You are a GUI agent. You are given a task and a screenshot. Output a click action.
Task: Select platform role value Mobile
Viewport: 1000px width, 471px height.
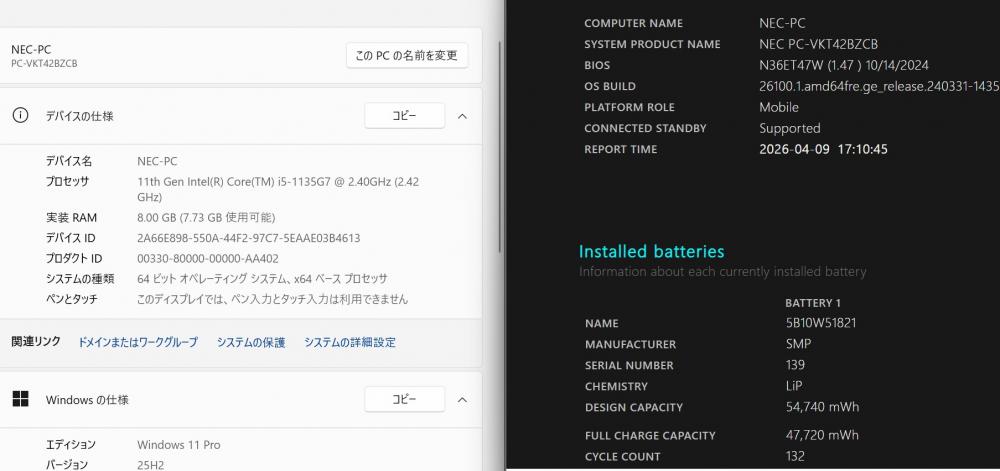(779, 107)
